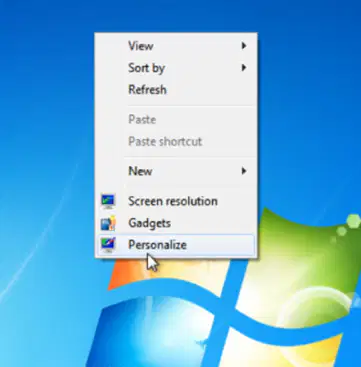Open the Sort by submenu
Image resolution: width=361 pixels, height=367 pixels.
coord(176,68)
